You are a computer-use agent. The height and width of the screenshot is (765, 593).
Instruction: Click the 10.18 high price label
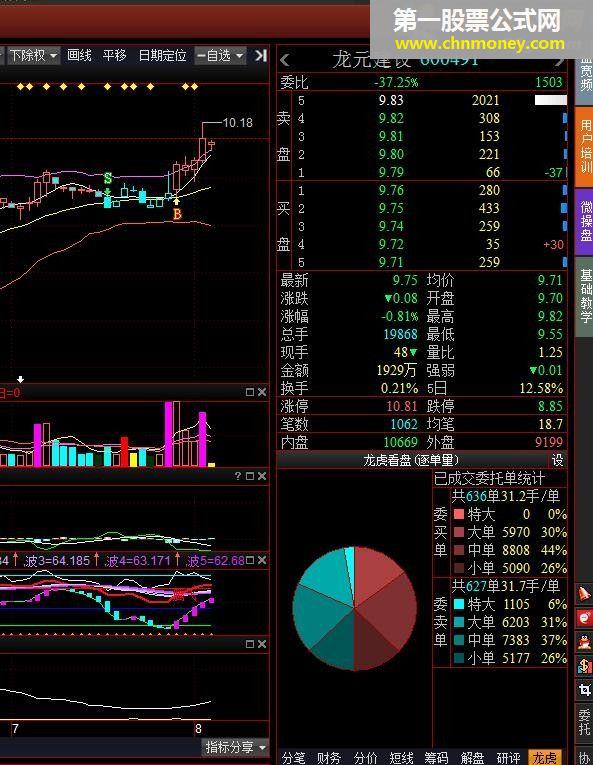[x=238, y=122]
